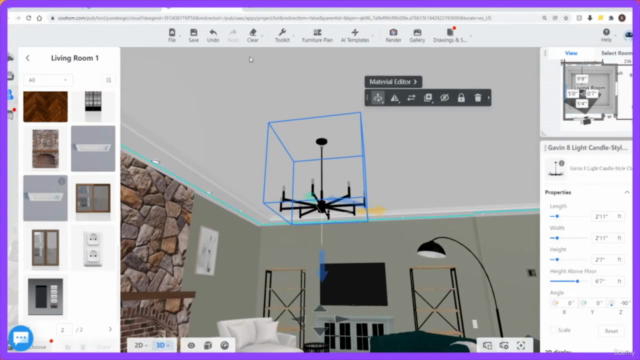Click the camera settings icon at bottom right
The image size is (640, 360).
(x=504, y=346)
